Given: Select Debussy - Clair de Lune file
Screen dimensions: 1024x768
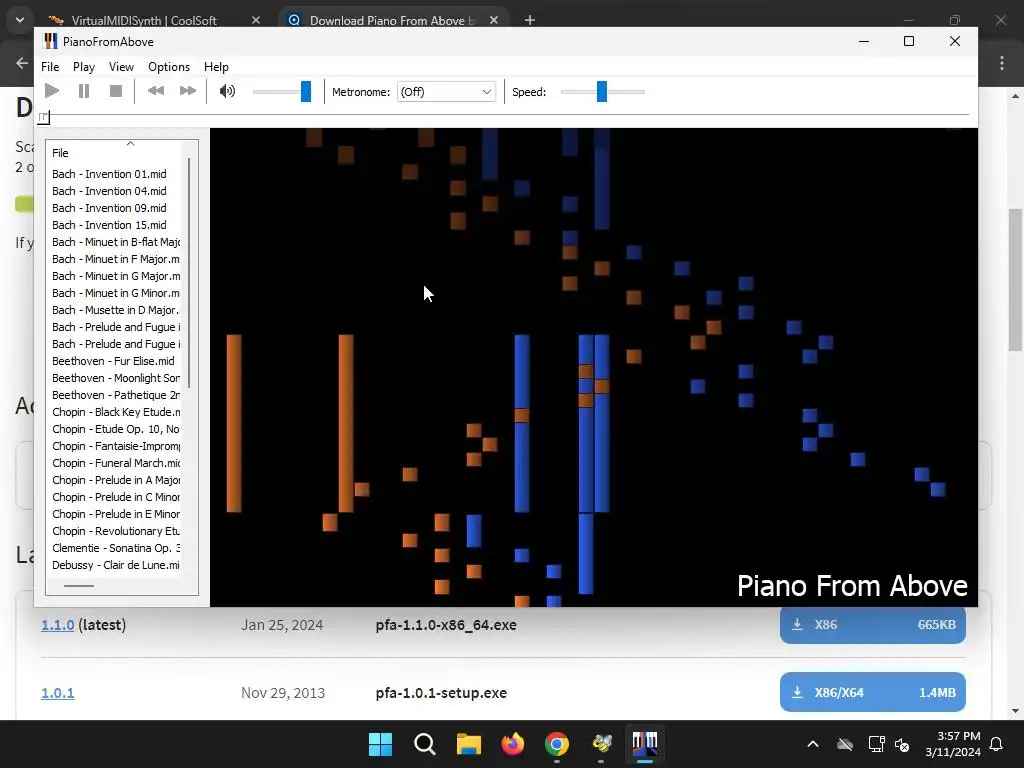Looking at the screenshot, I should 116,564.
